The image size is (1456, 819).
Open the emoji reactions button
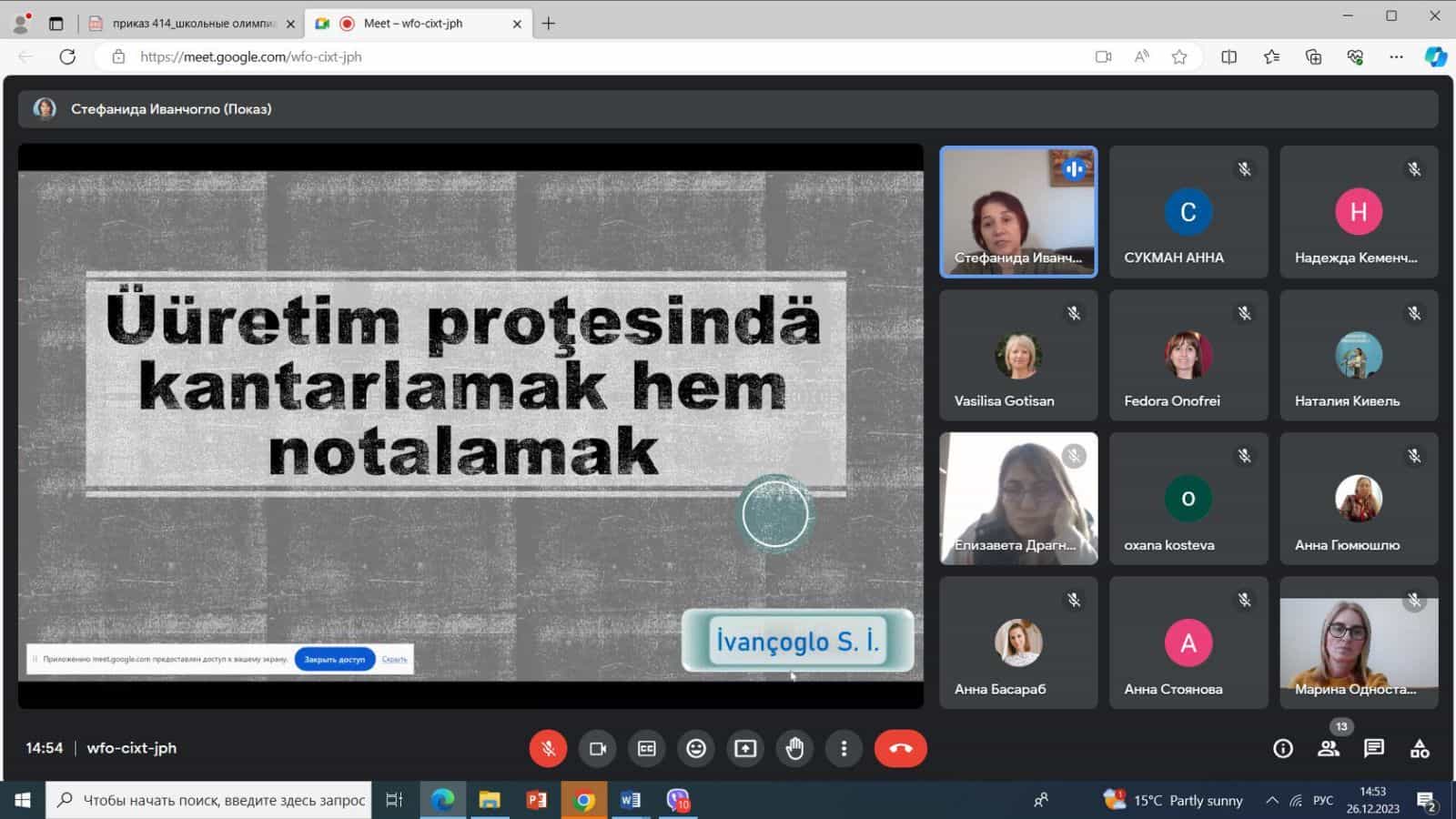click(x=696, y=748)
